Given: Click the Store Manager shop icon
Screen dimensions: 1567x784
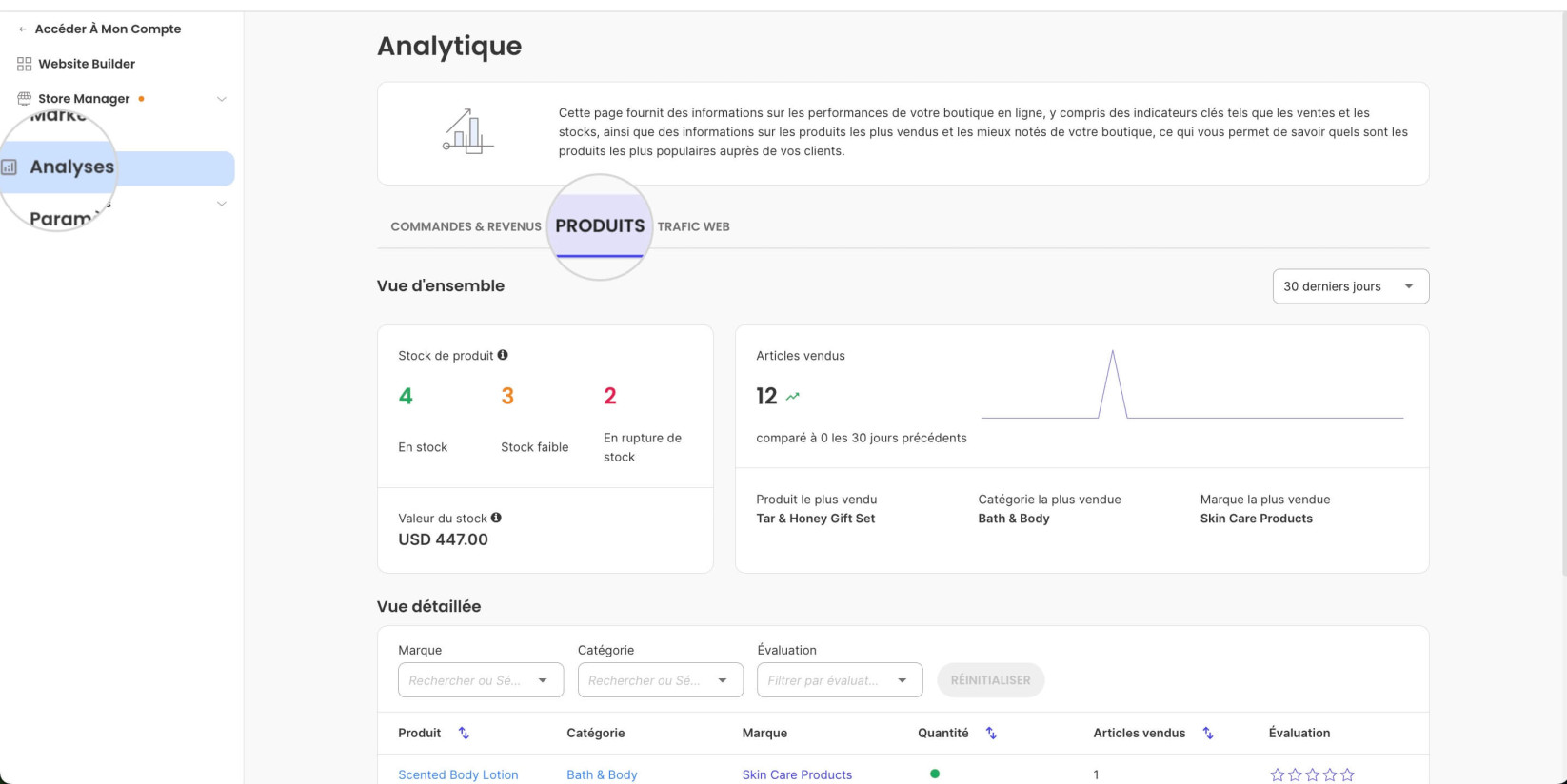Looking at the screenshot, I should pyautogui.click(x=24, y=98).
